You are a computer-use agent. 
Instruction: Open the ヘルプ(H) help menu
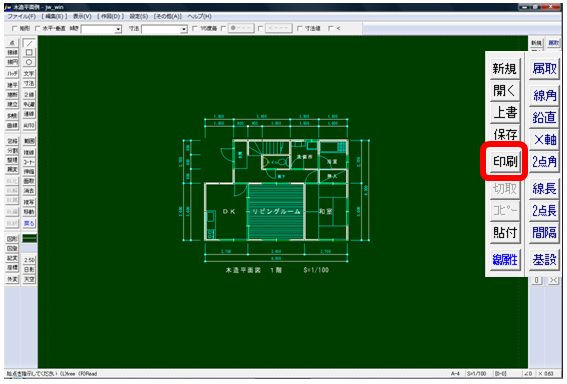coord(199,16)
